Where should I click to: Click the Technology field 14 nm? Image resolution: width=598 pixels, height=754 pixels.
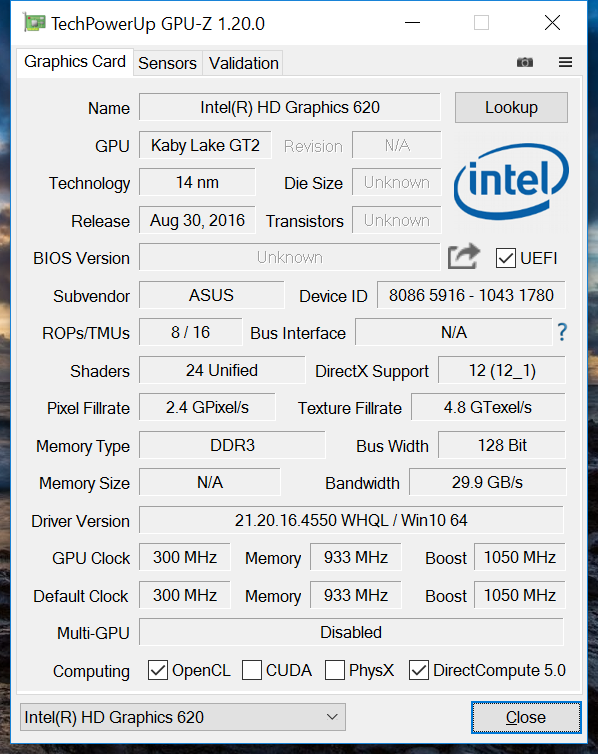click(197, 182)
